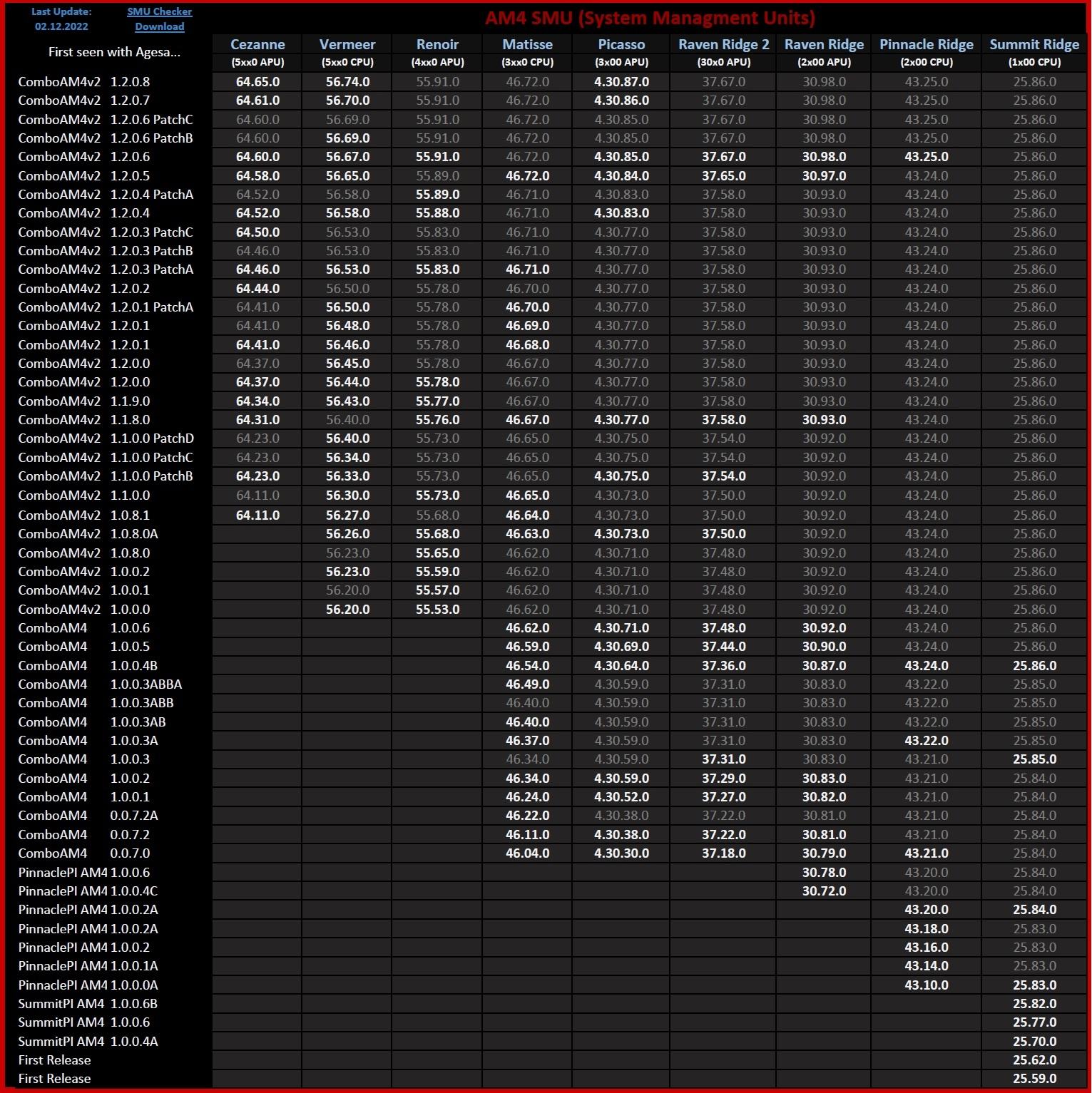Click the Summit Ridge cell 25.82.0

[x=1034, y=1003]
